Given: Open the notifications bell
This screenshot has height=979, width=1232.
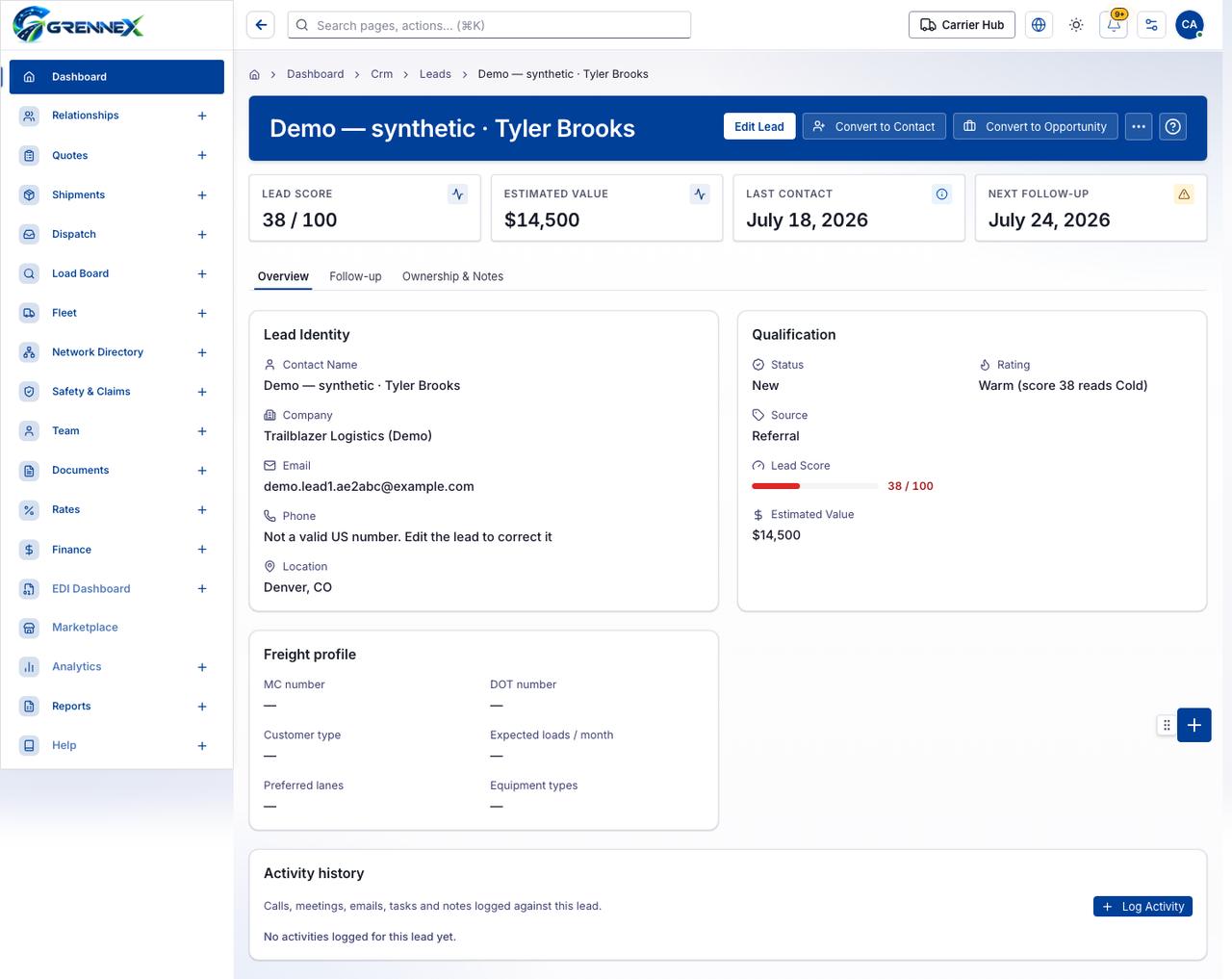Looking at the screenshot, I should (x=1114, y=25).
